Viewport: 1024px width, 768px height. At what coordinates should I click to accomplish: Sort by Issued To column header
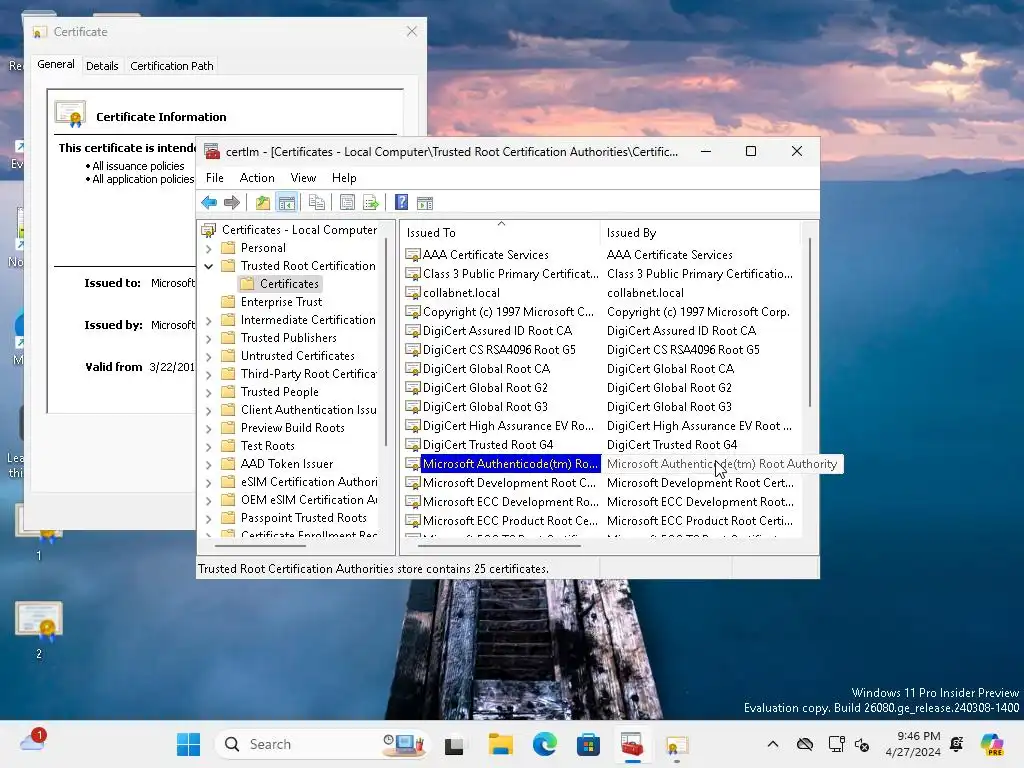pyautogui.click(x=500, y=232)
